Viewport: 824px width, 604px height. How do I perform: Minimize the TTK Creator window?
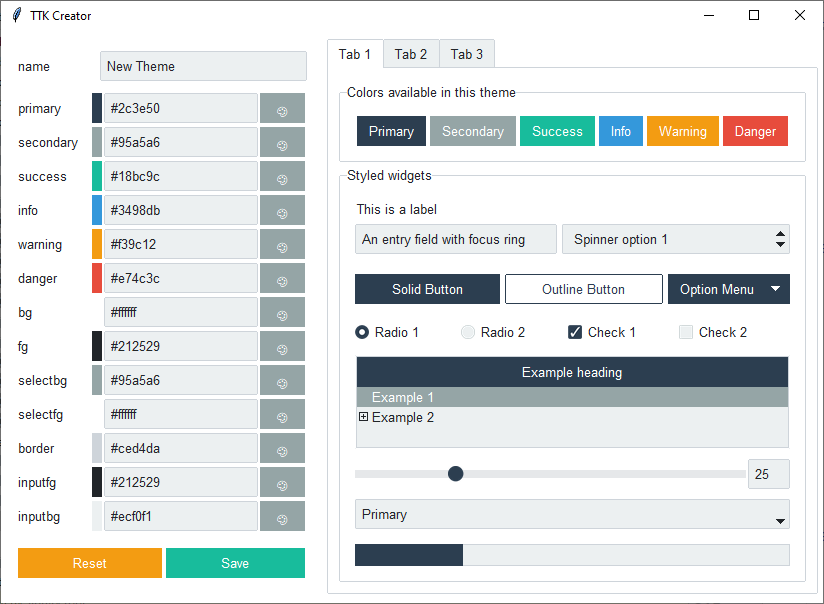[x=709, y=15]
